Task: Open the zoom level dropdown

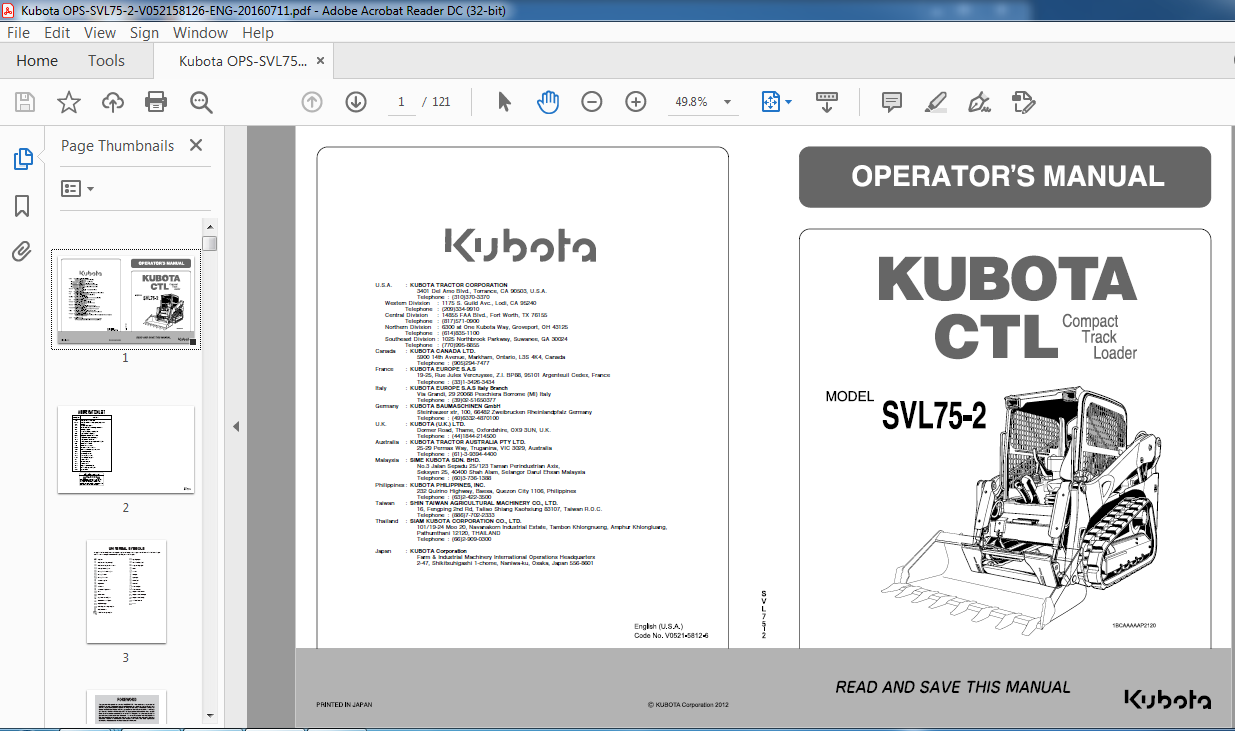Action: 726,102
